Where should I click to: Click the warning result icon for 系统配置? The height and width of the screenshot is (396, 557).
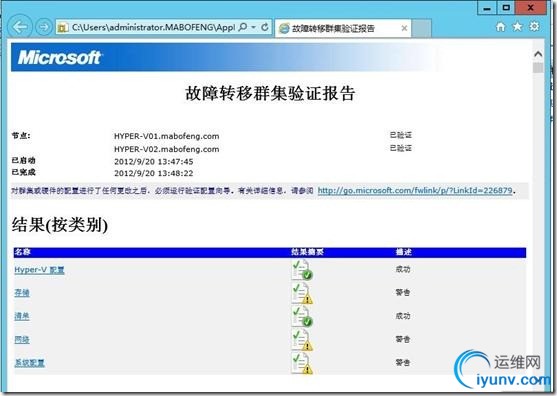(x=302, y=363)
